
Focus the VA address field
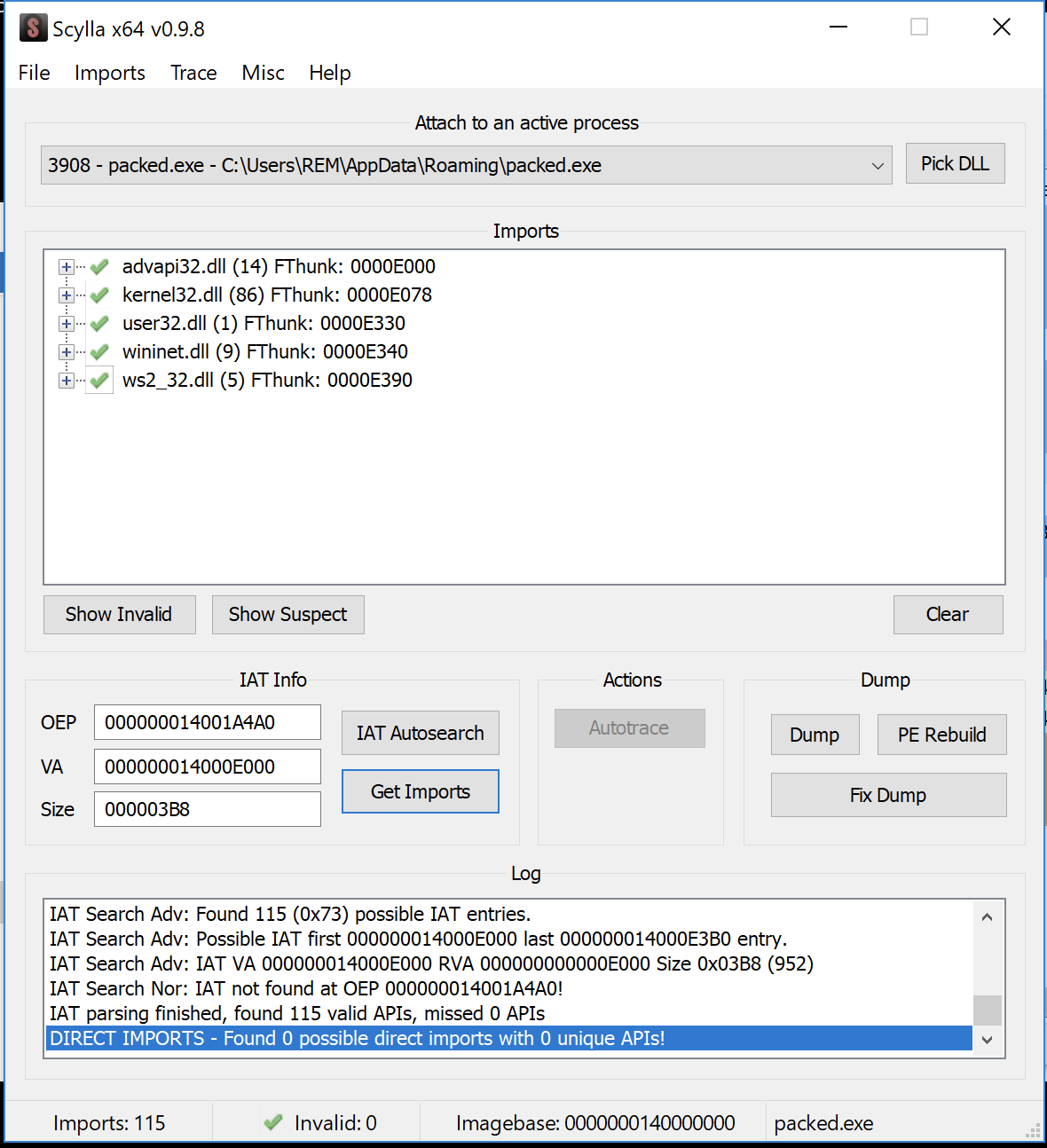pyautogui.click(x=208, y=767)
